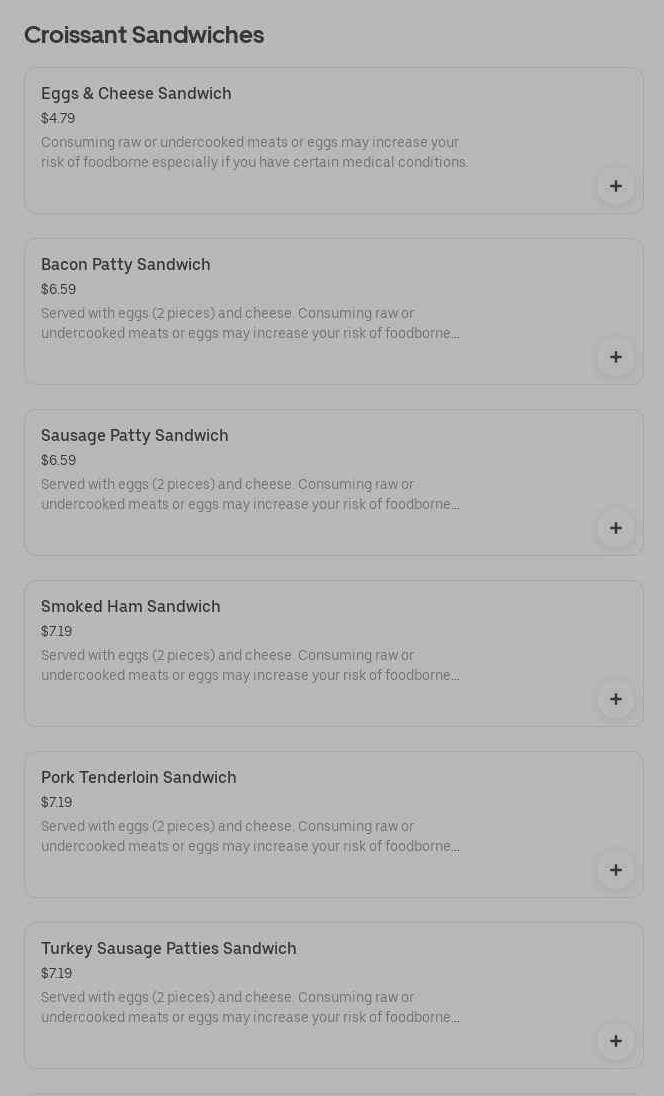Screen dimensions: 664x1096
Task: Click the $4.79 price of Eggs & Cheese
Action: coord(58,118)
